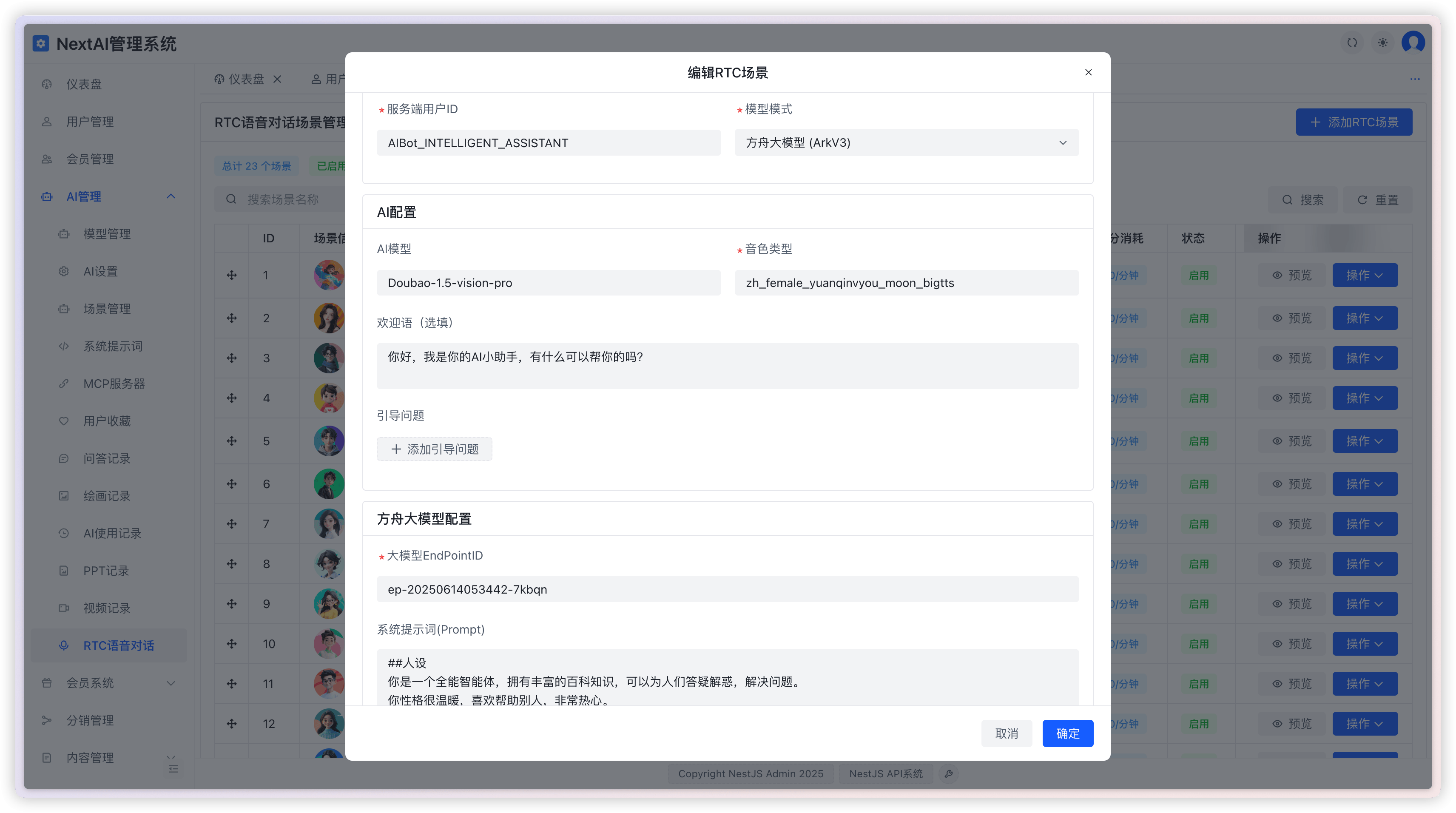The height and width of the screenshot is (813, 1456).
Task: Confirm with the 确定 button
Action: coord(1067,733)
